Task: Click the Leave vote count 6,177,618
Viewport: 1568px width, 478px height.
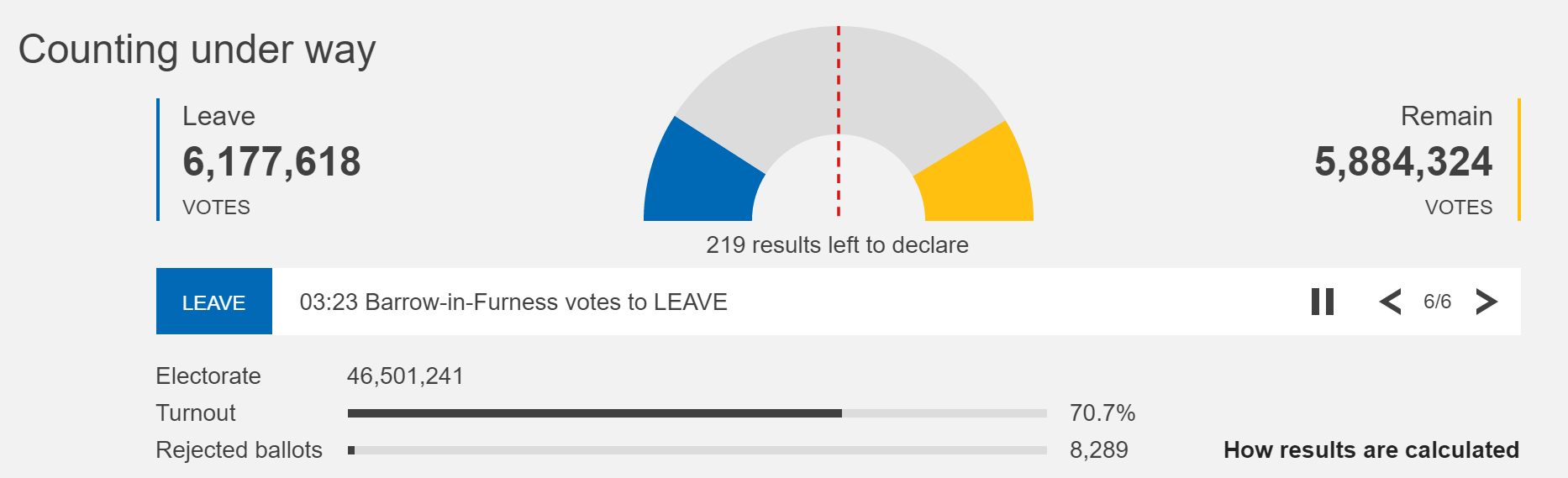Action: pyautogui.click(x=271, y=161)
